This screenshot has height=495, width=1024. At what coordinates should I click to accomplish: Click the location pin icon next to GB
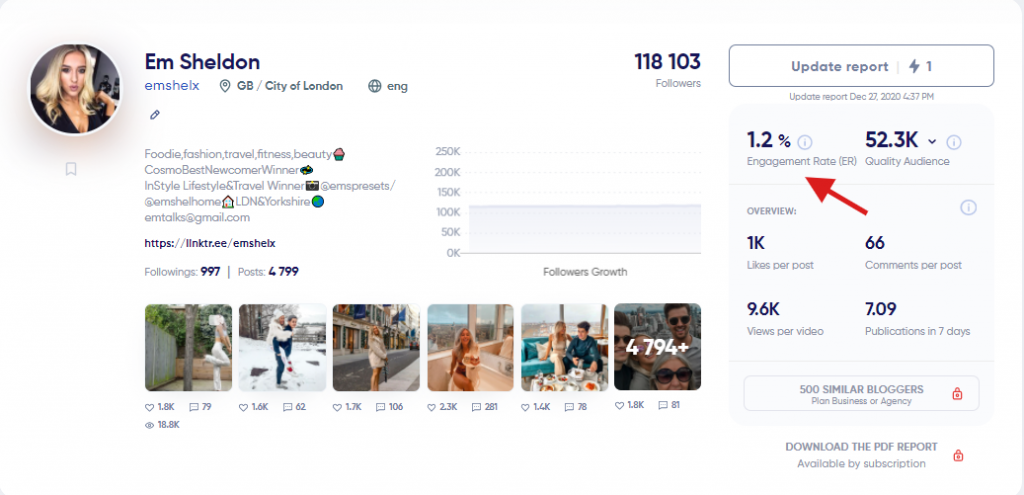225,86
